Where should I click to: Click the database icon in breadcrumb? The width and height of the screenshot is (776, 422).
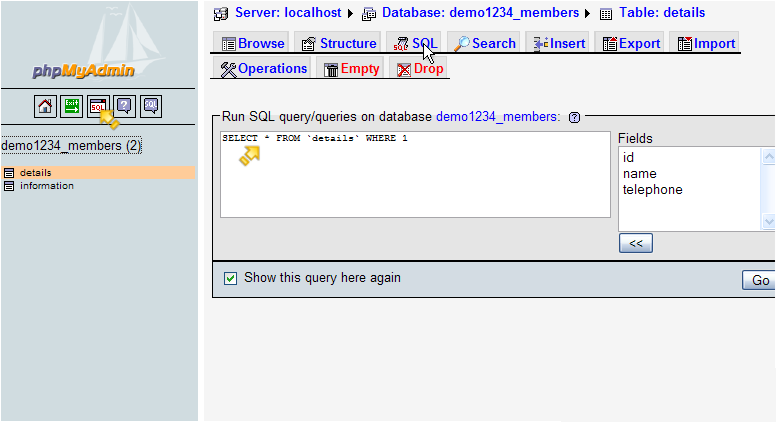tap(369, 14)
